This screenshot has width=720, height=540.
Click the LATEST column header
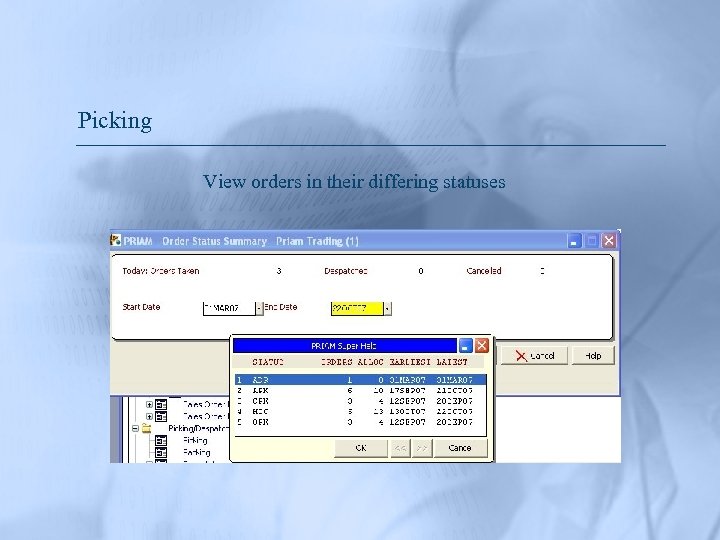(x=452, y=362)
